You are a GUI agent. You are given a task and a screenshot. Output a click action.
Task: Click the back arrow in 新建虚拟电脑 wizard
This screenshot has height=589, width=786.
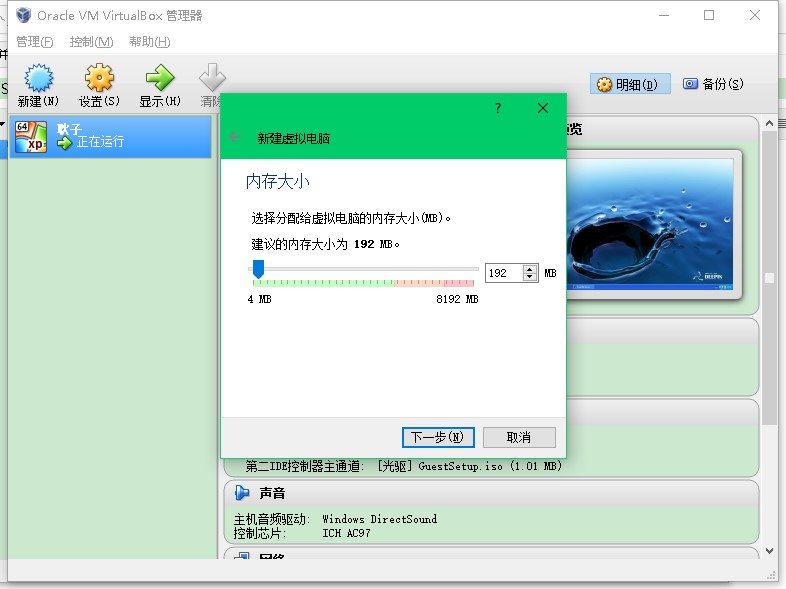coord(235,137)
